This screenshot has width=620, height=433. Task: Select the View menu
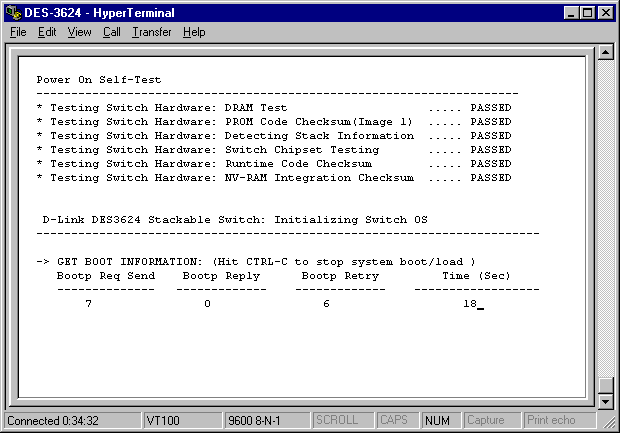[79, 32]
